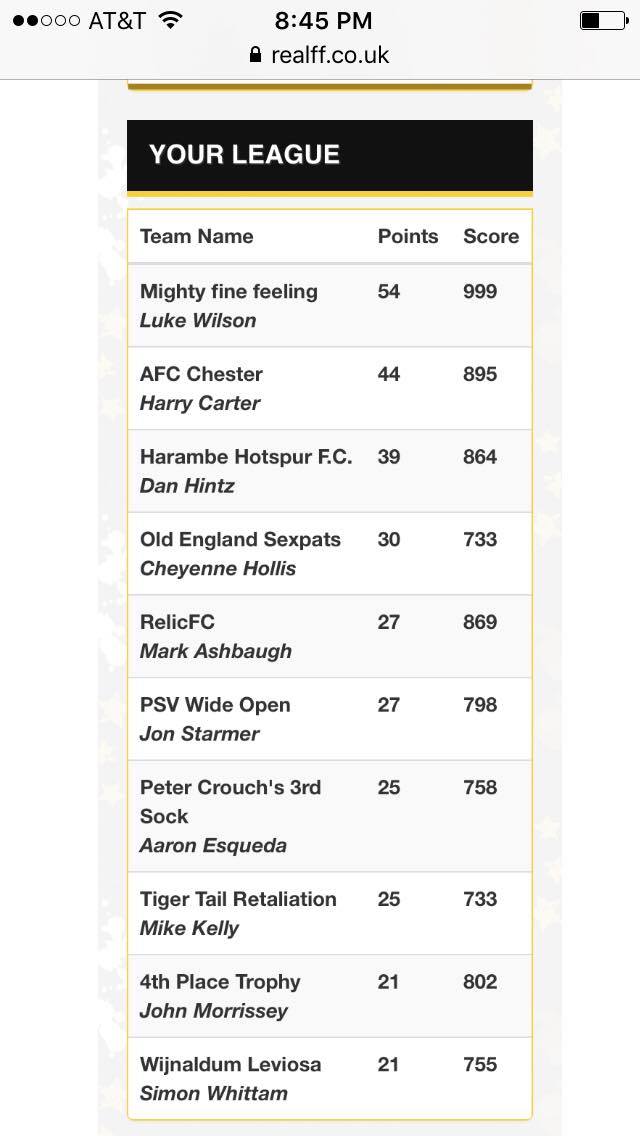Select Harambe Hotspur F.C. team

330,471
